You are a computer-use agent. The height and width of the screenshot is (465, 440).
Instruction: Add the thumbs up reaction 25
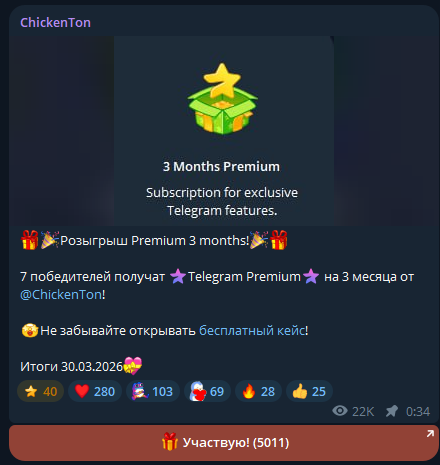(309, 391)
